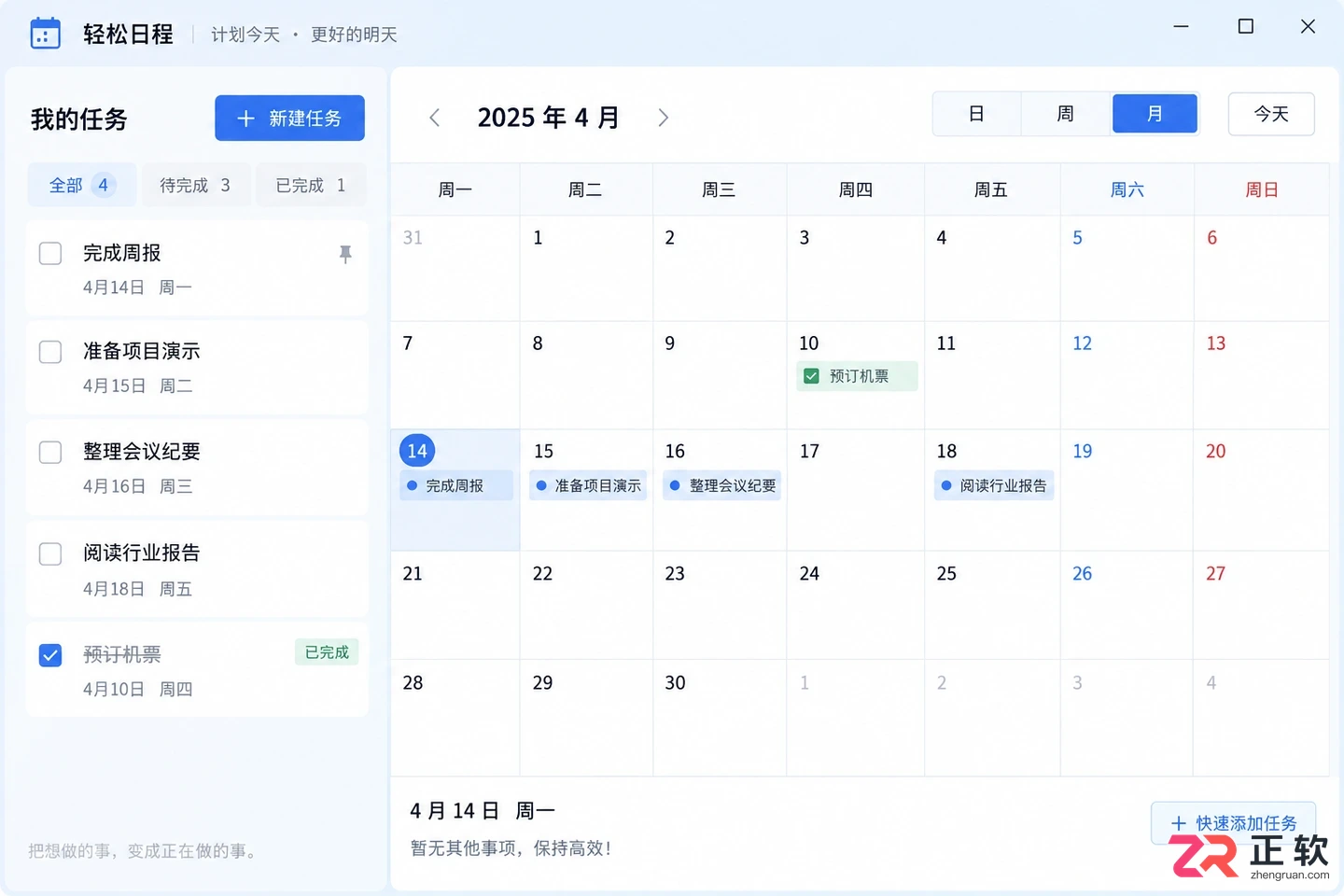Go to next month arrow
Viewport: 1344px width, 896px height.
[x=664, y=118]
